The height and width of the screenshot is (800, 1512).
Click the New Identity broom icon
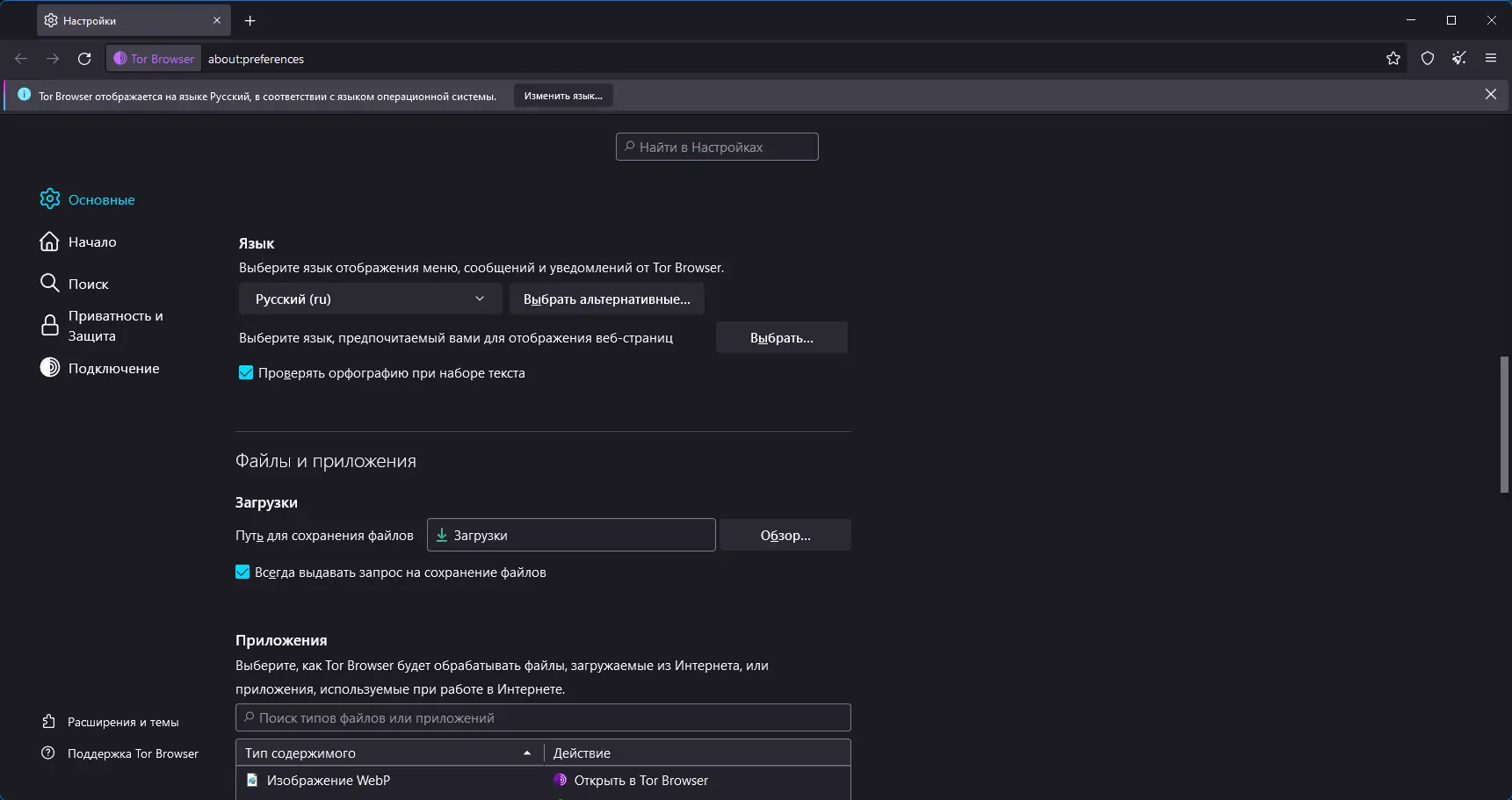coord(1459,59)
